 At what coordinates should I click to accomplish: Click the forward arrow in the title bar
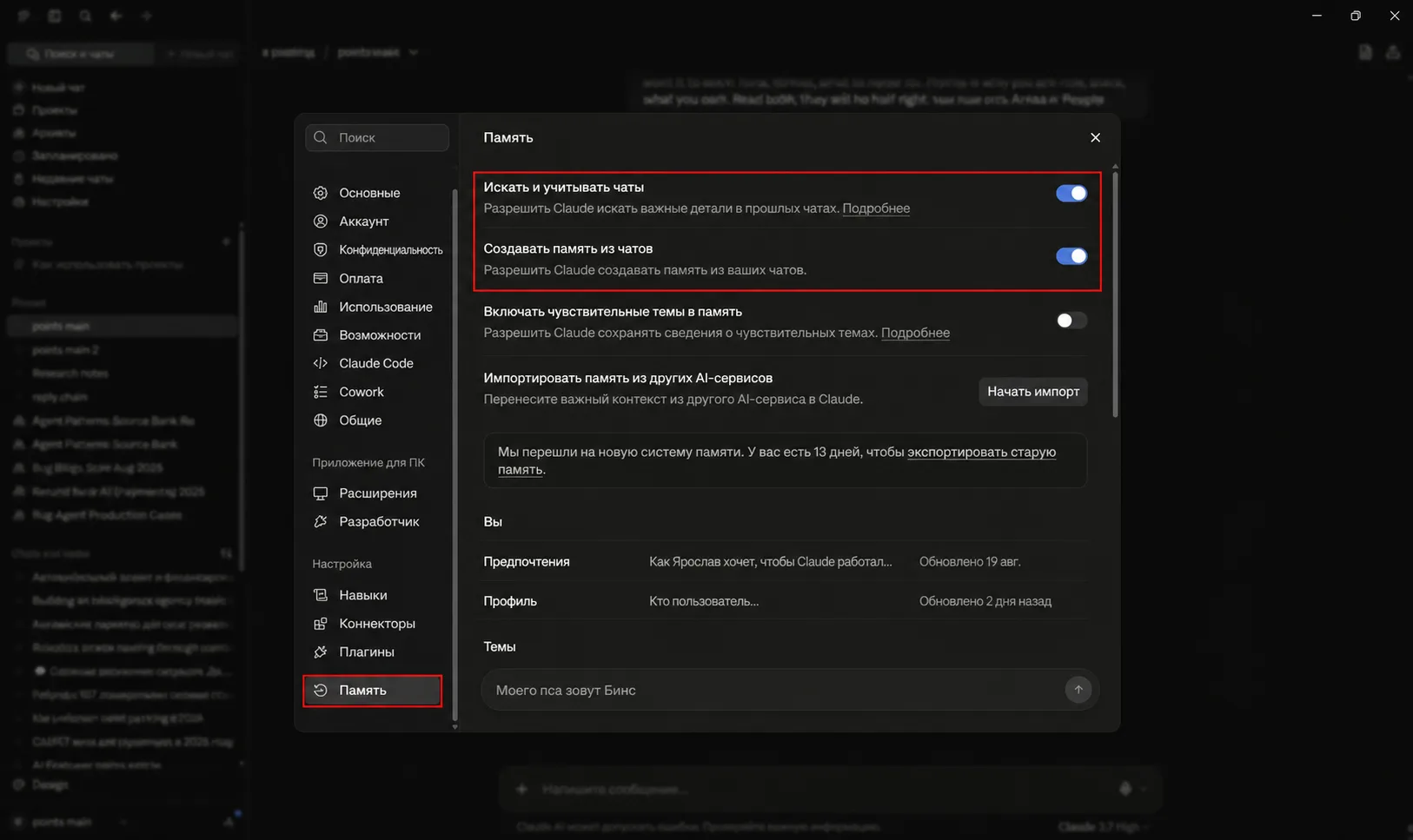coord(147,16)
